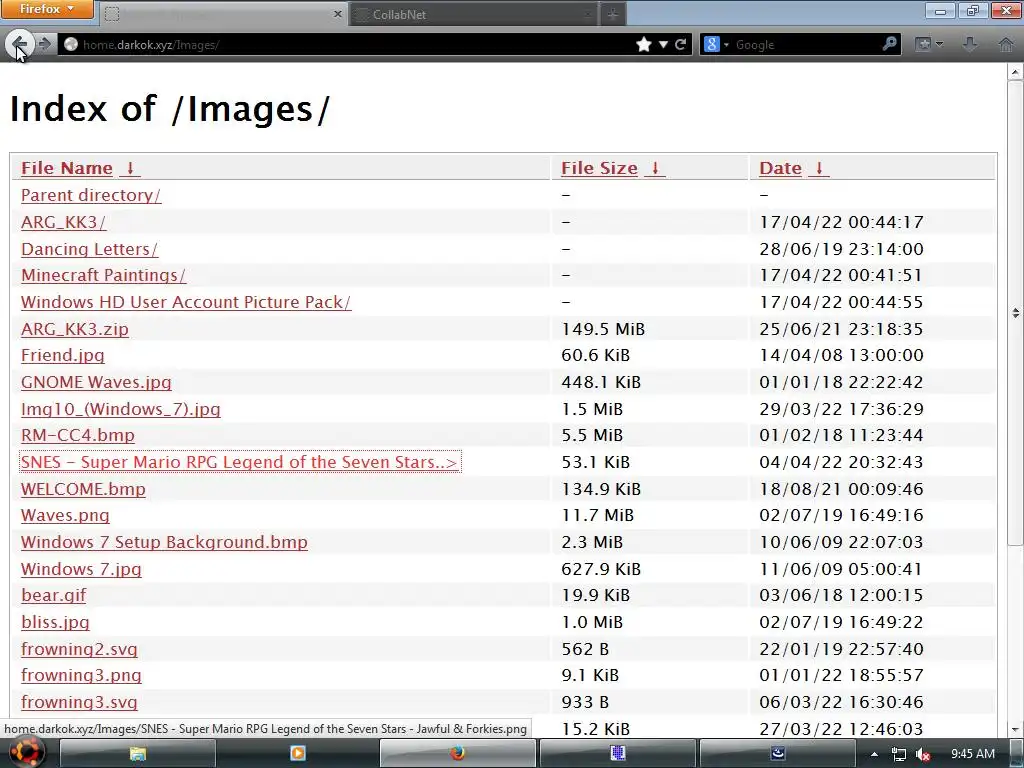Viewport: 1024px width, 768px height.
Task: Open Img10_(Windows_7).jpg
Action: pos(121,409)
